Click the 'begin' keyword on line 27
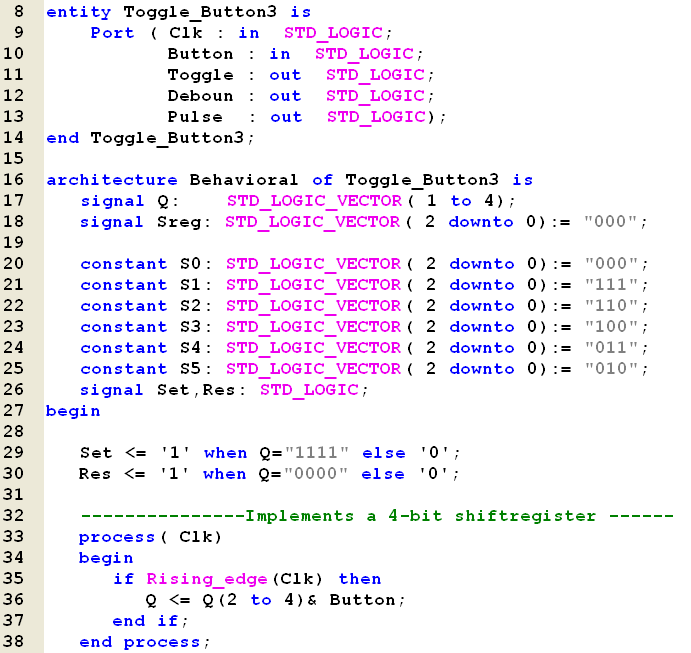The image size is (691, 653). pos(73,412)
